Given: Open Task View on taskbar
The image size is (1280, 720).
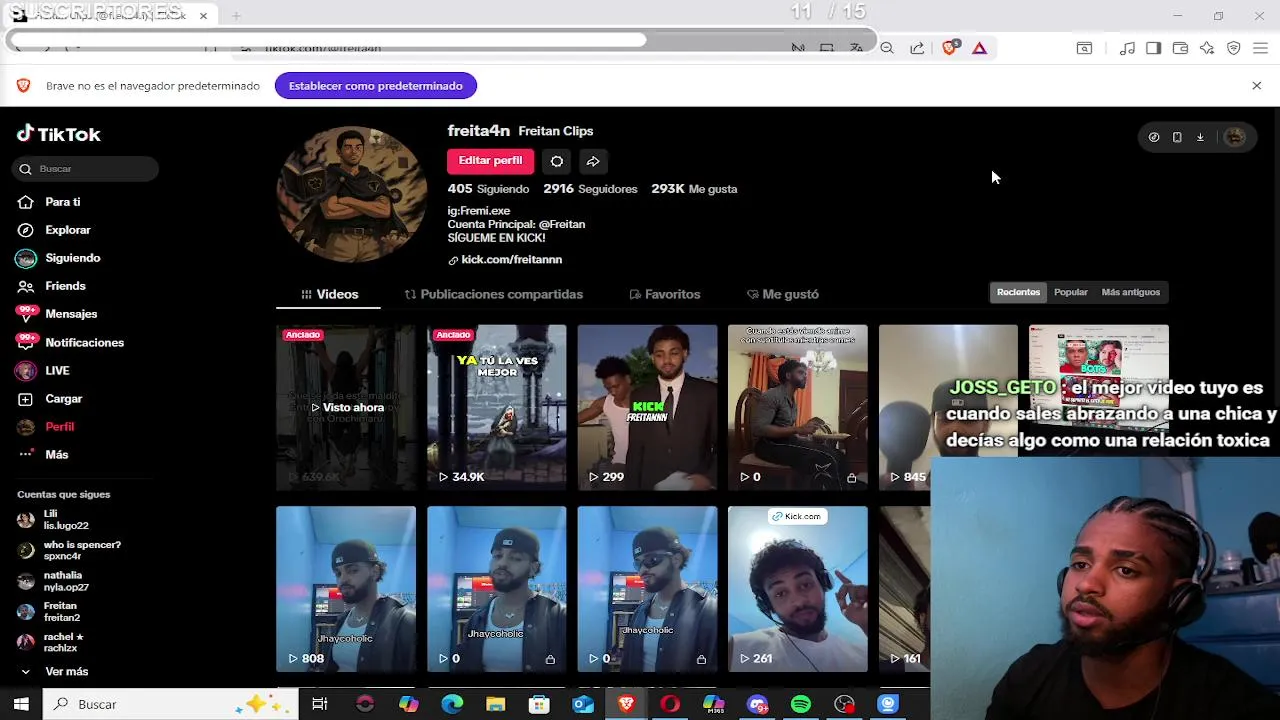Looking at the screenshot, I should tap(320, 704).
